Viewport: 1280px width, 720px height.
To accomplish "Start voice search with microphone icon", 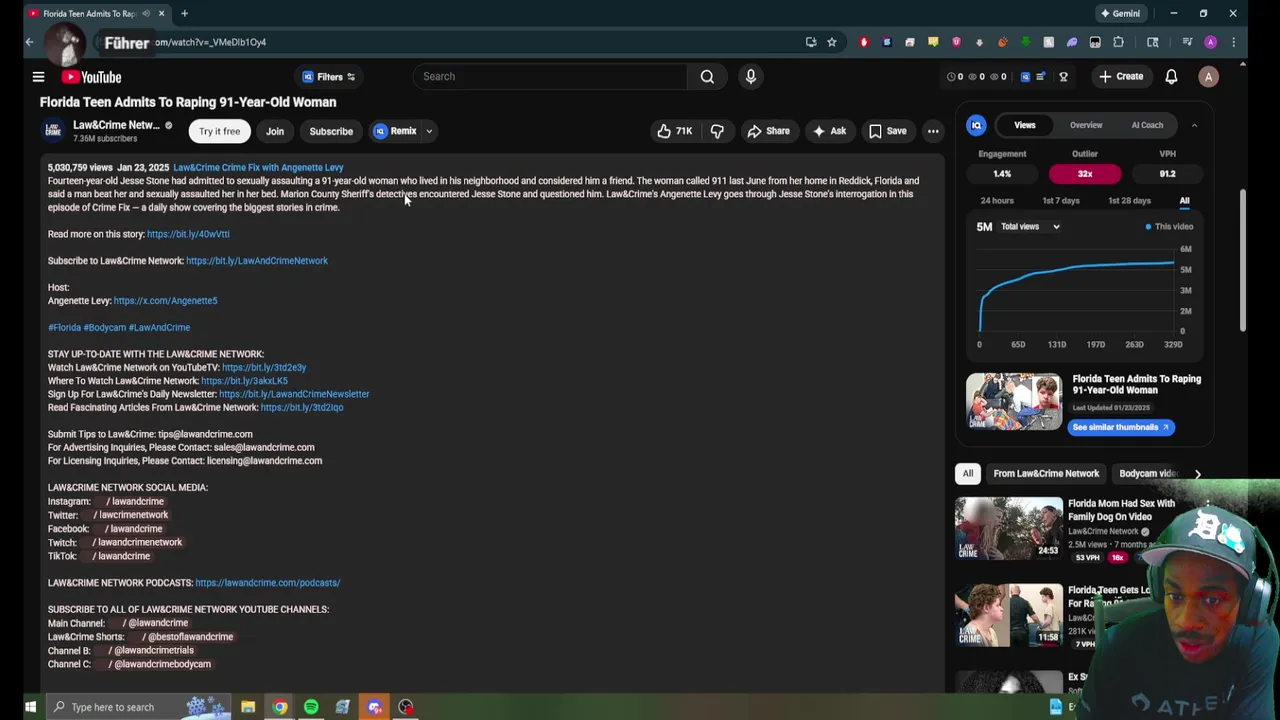I will pyautogui.click(x=751, y=76).
